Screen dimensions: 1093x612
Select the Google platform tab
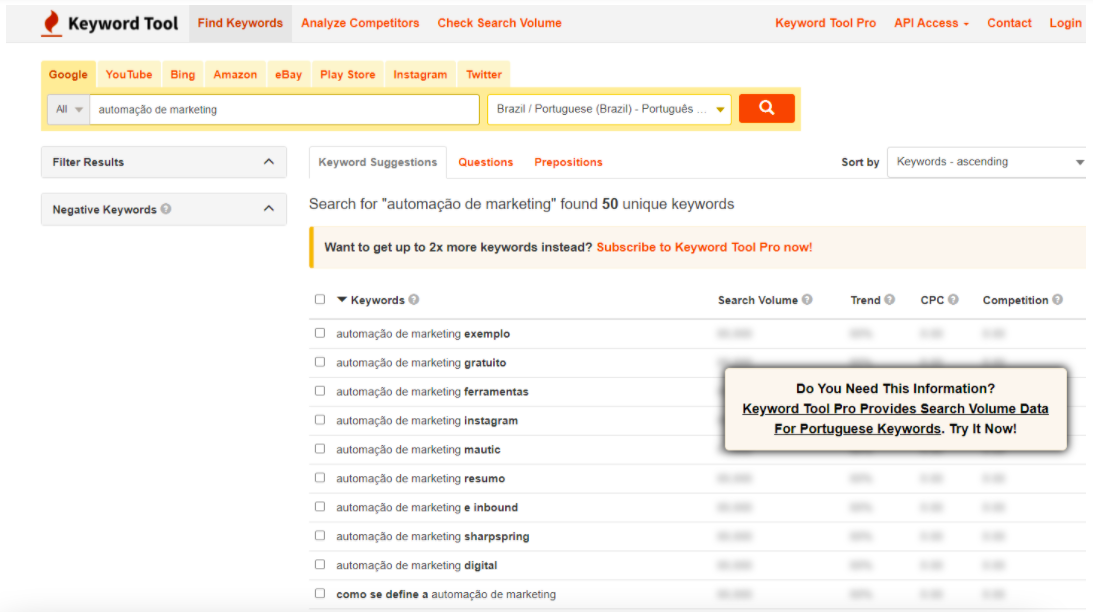point(68,75)
